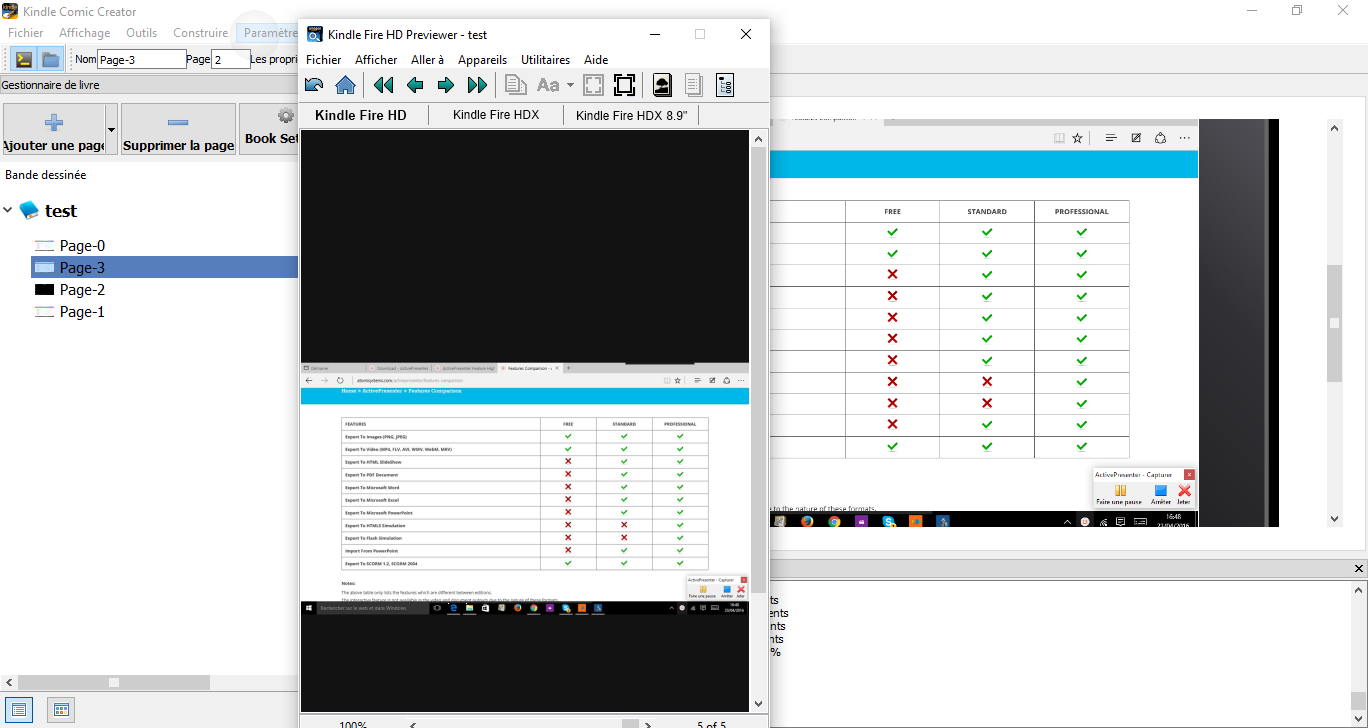Open the Aide menu

tap(596, 60)
